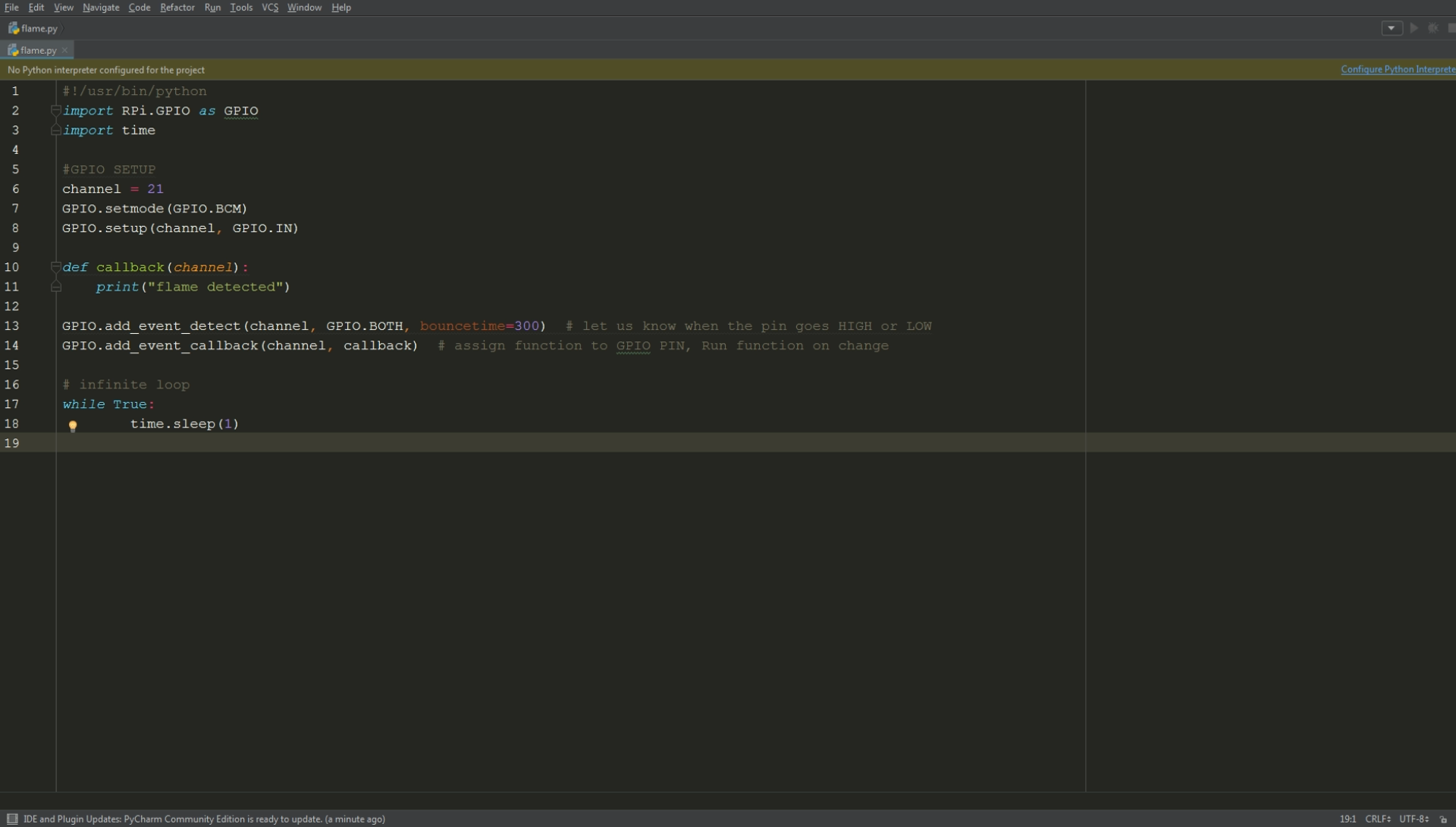
Task: Open the CRLF line separator selector
Action: [1377, 819]
